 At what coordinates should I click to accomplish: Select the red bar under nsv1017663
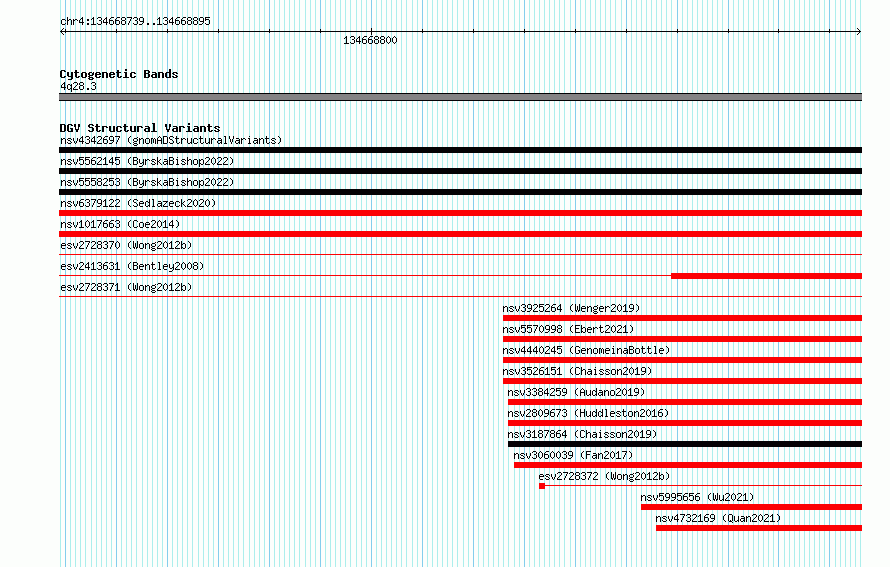pos(460,234)
